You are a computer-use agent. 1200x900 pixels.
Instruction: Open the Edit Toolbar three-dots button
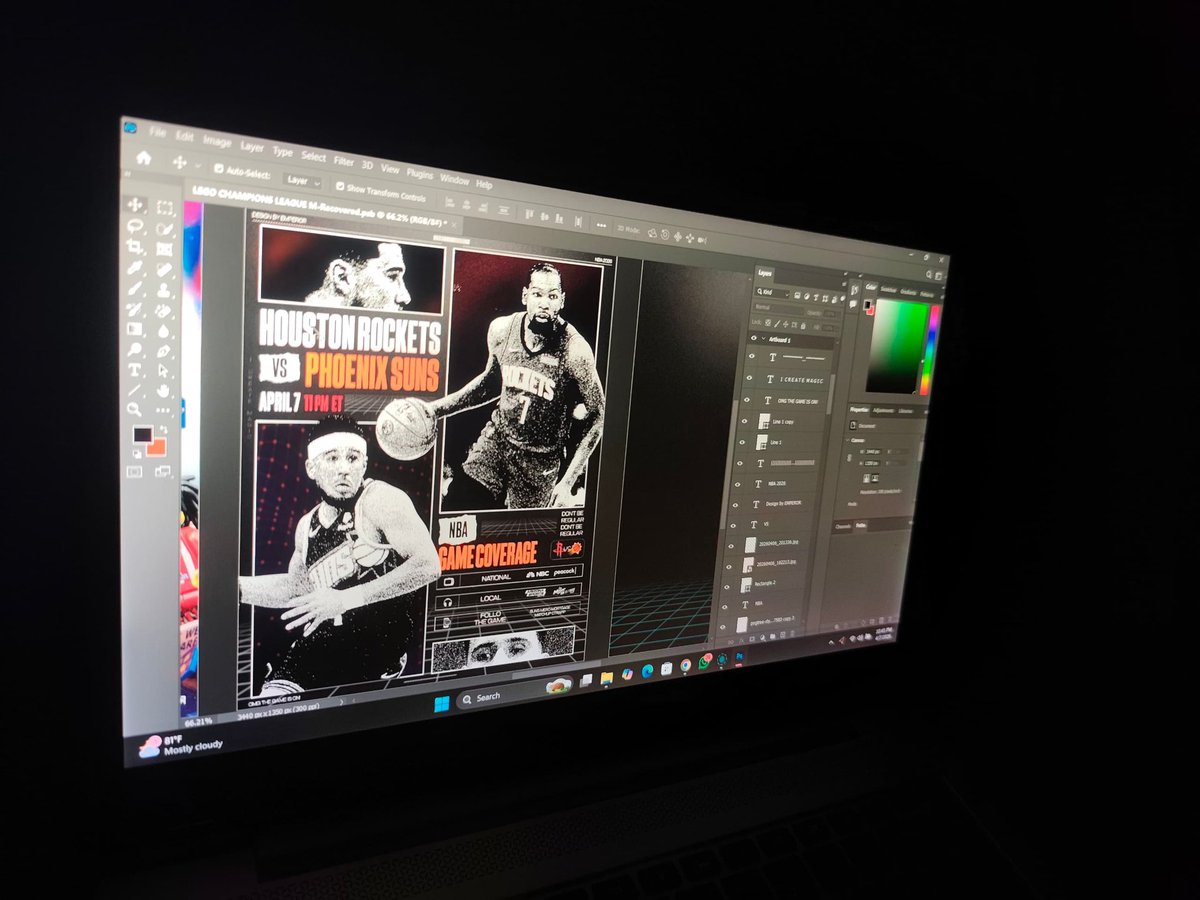click(163, 410)
